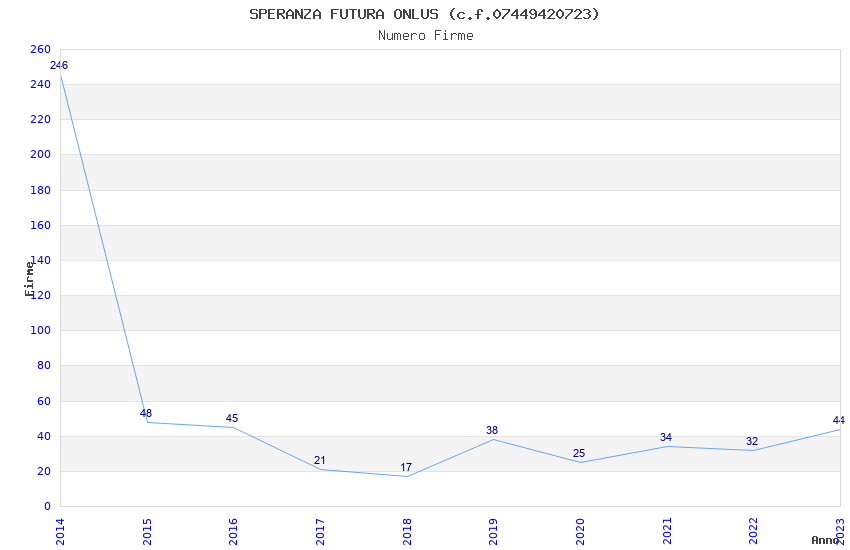The width and height of the screenshot is (850, 550).
Task: Click the subtitle Numero Firme
Action: pyautogui.click(x=426, y=36)
